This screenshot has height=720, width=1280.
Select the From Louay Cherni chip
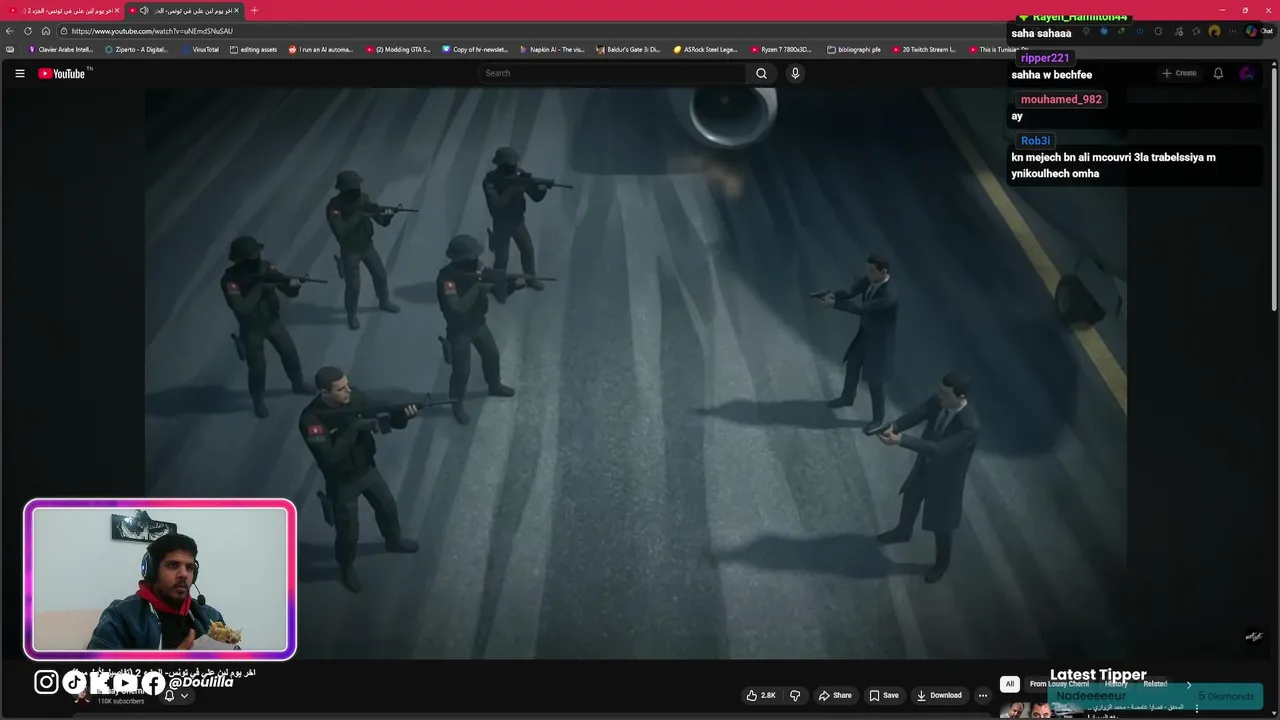(x=1059, y=684)
